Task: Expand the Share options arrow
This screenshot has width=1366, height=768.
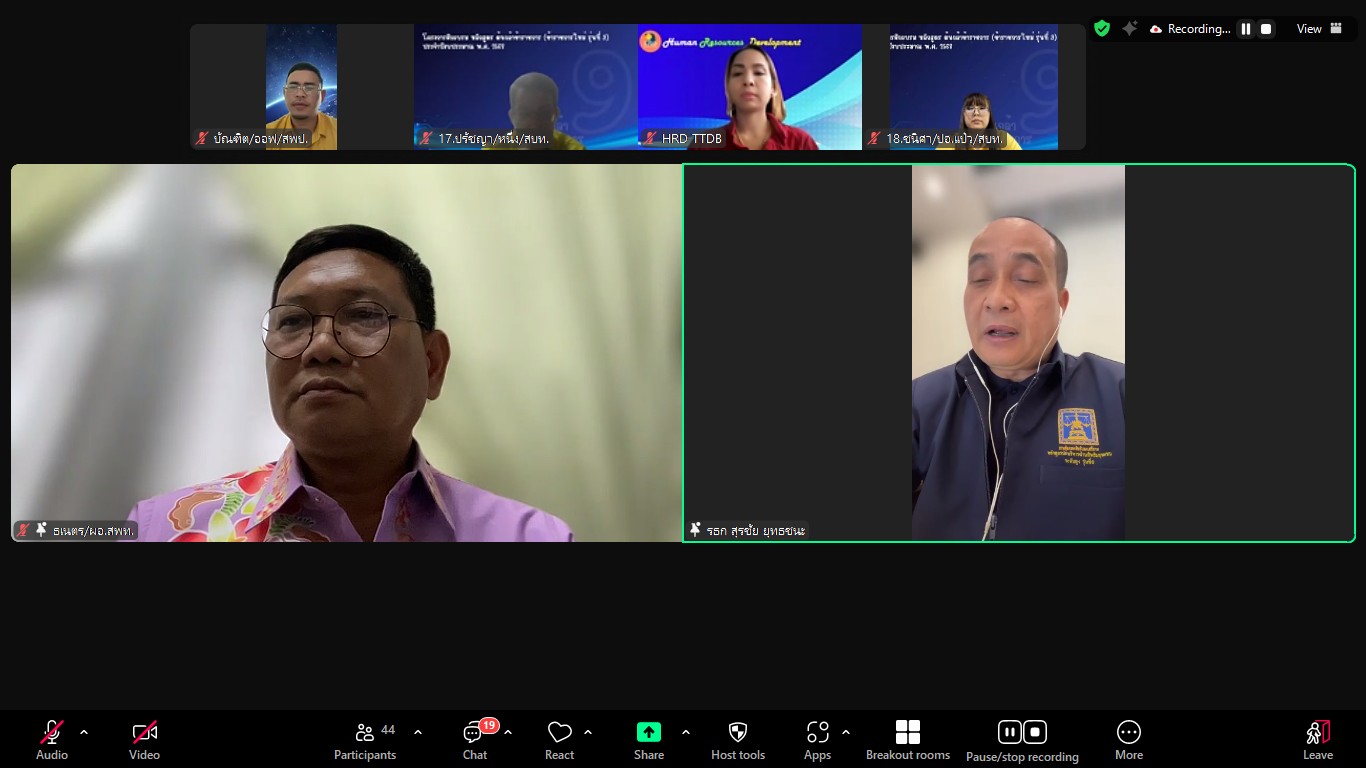Action: coord(686,732)
